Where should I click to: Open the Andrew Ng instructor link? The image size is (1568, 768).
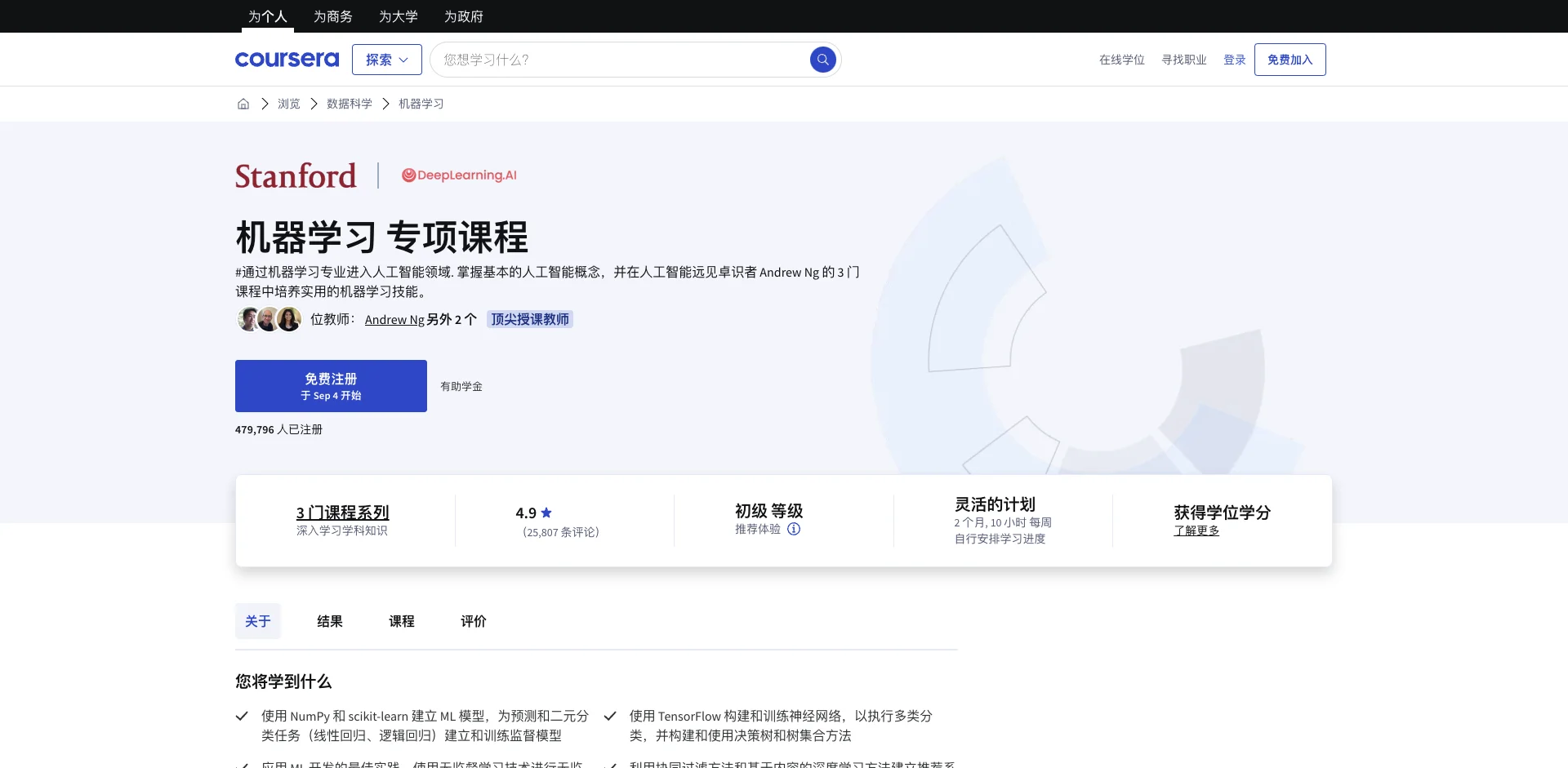click(x=394, y=319)
